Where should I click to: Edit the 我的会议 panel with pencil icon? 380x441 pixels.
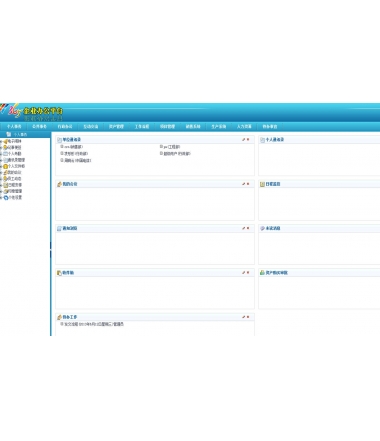[x=244, y=184]
